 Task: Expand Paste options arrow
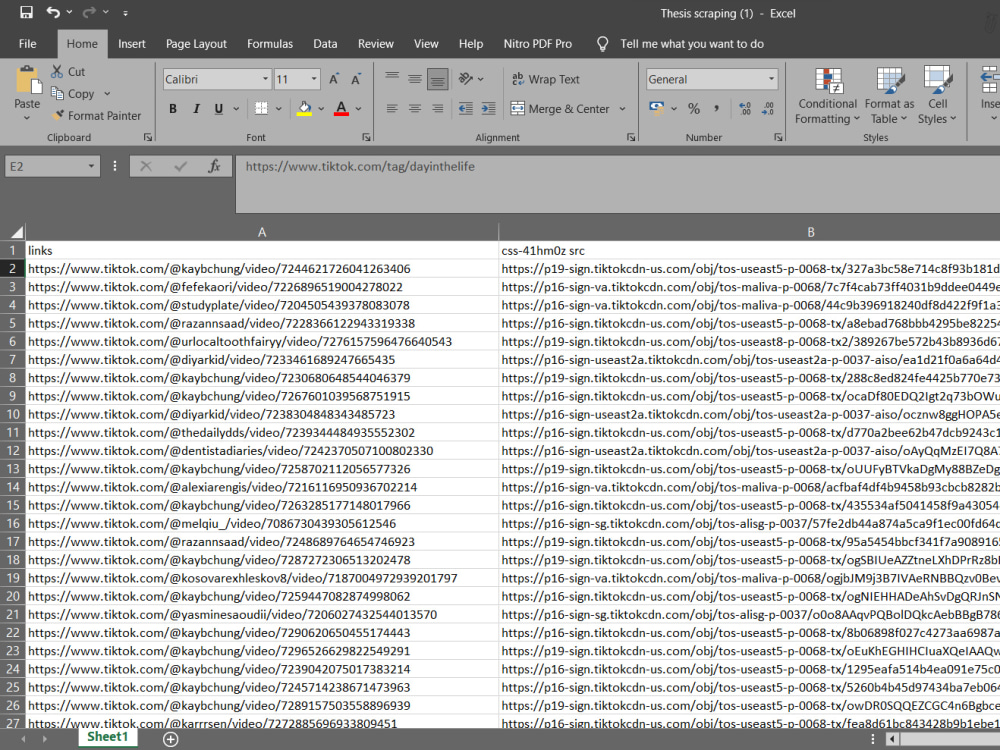pyautogui.click(x=27, y=119)
